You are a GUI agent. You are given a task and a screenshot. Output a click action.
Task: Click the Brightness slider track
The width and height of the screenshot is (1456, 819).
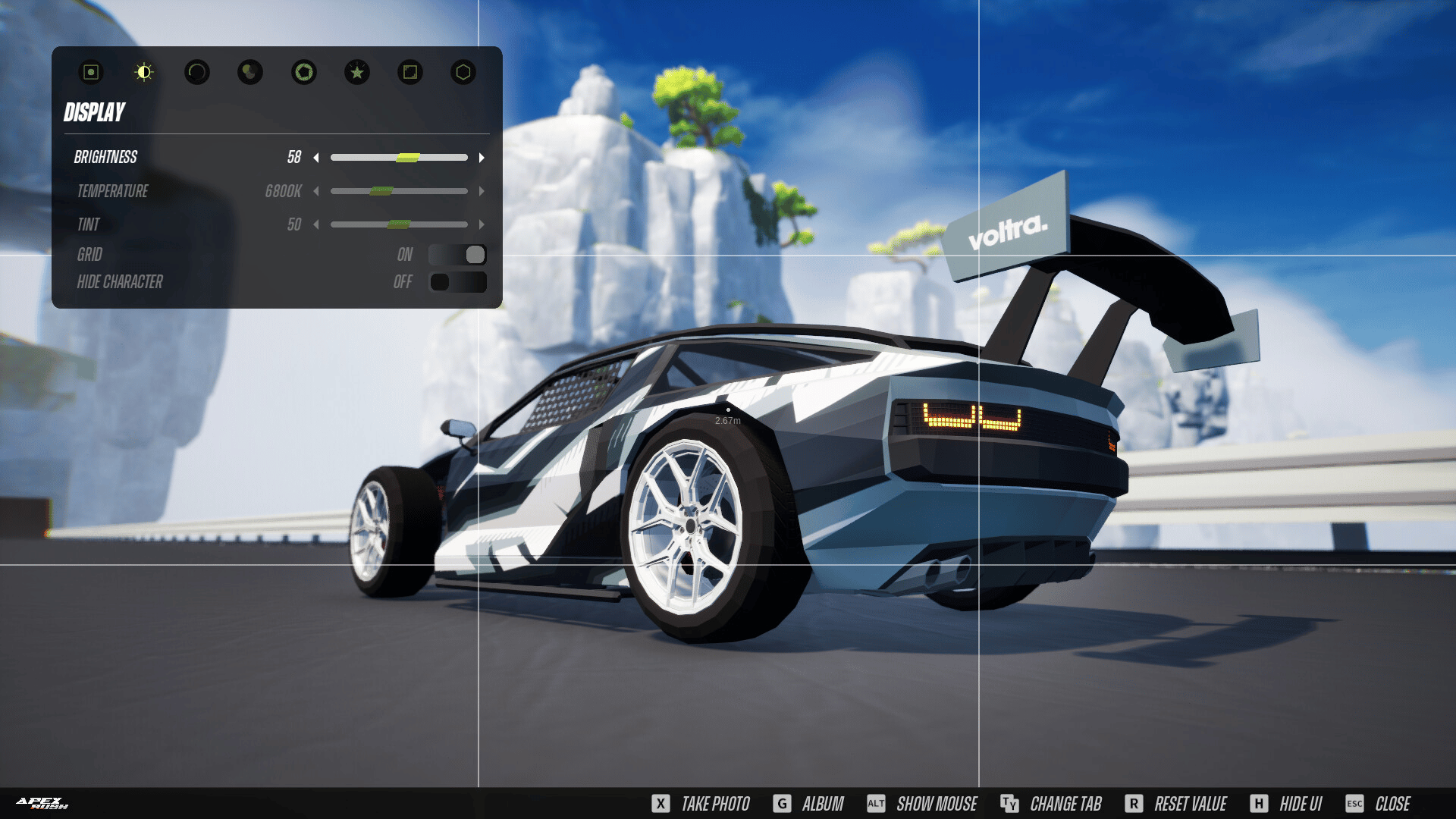[399, 158]
